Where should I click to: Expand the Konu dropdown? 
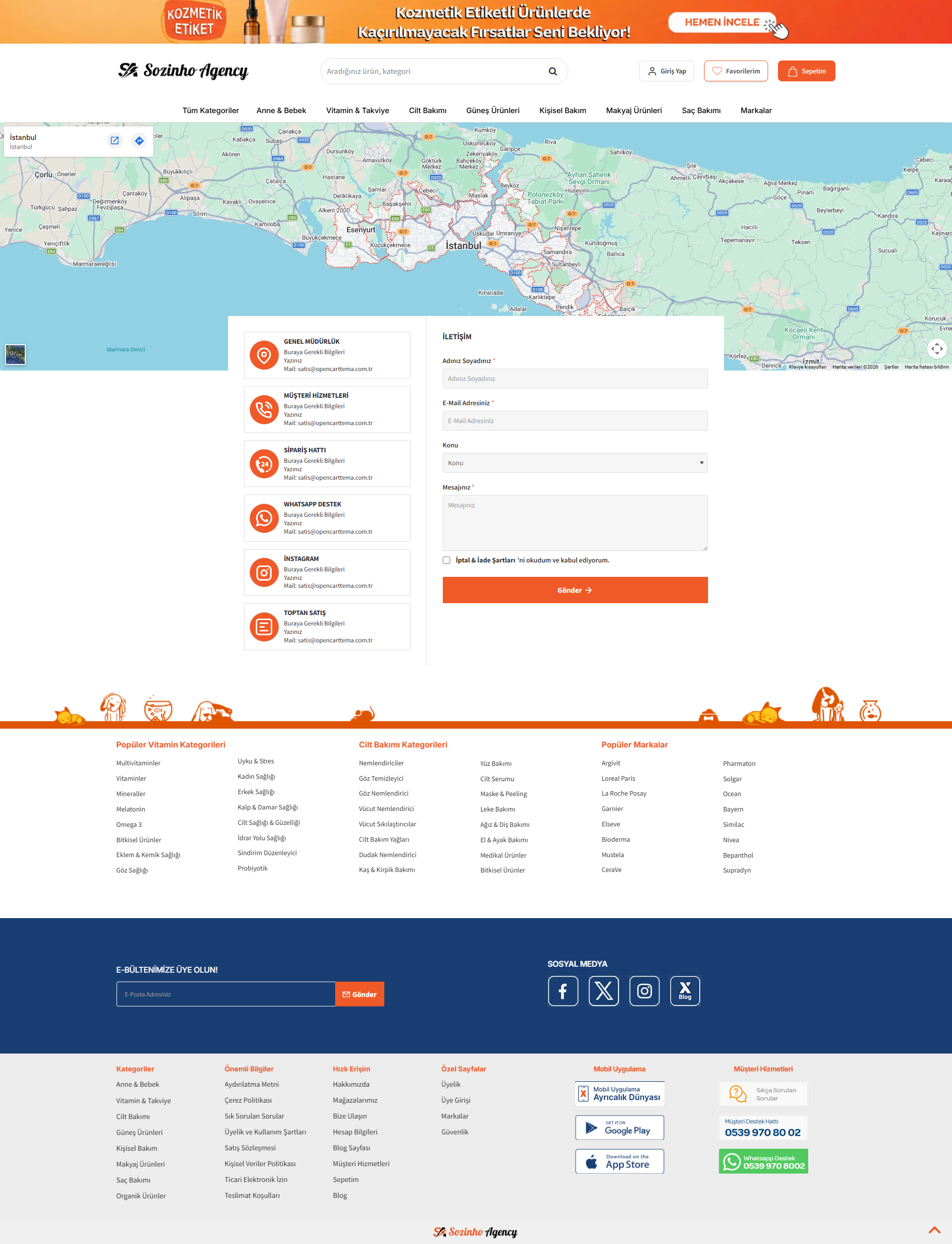pos(575,463)
